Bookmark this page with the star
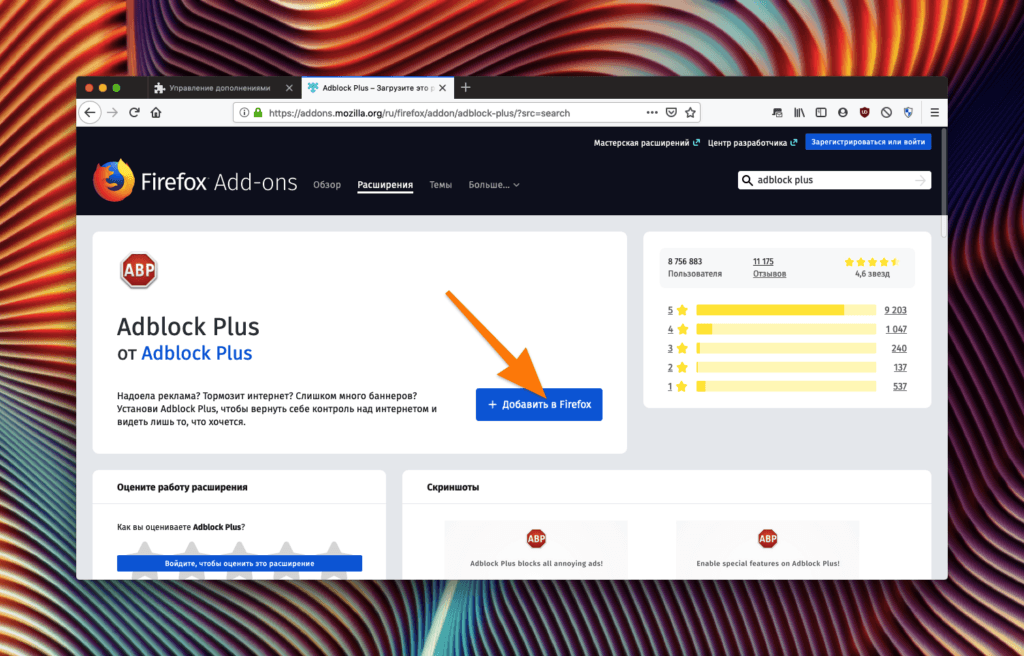Screen dimensions: 1024x656 point(690,112)
